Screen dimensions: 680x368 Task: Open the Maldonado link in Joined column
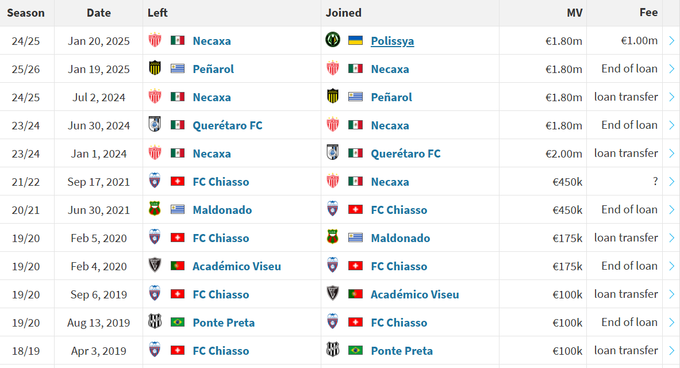coord(400,238)
